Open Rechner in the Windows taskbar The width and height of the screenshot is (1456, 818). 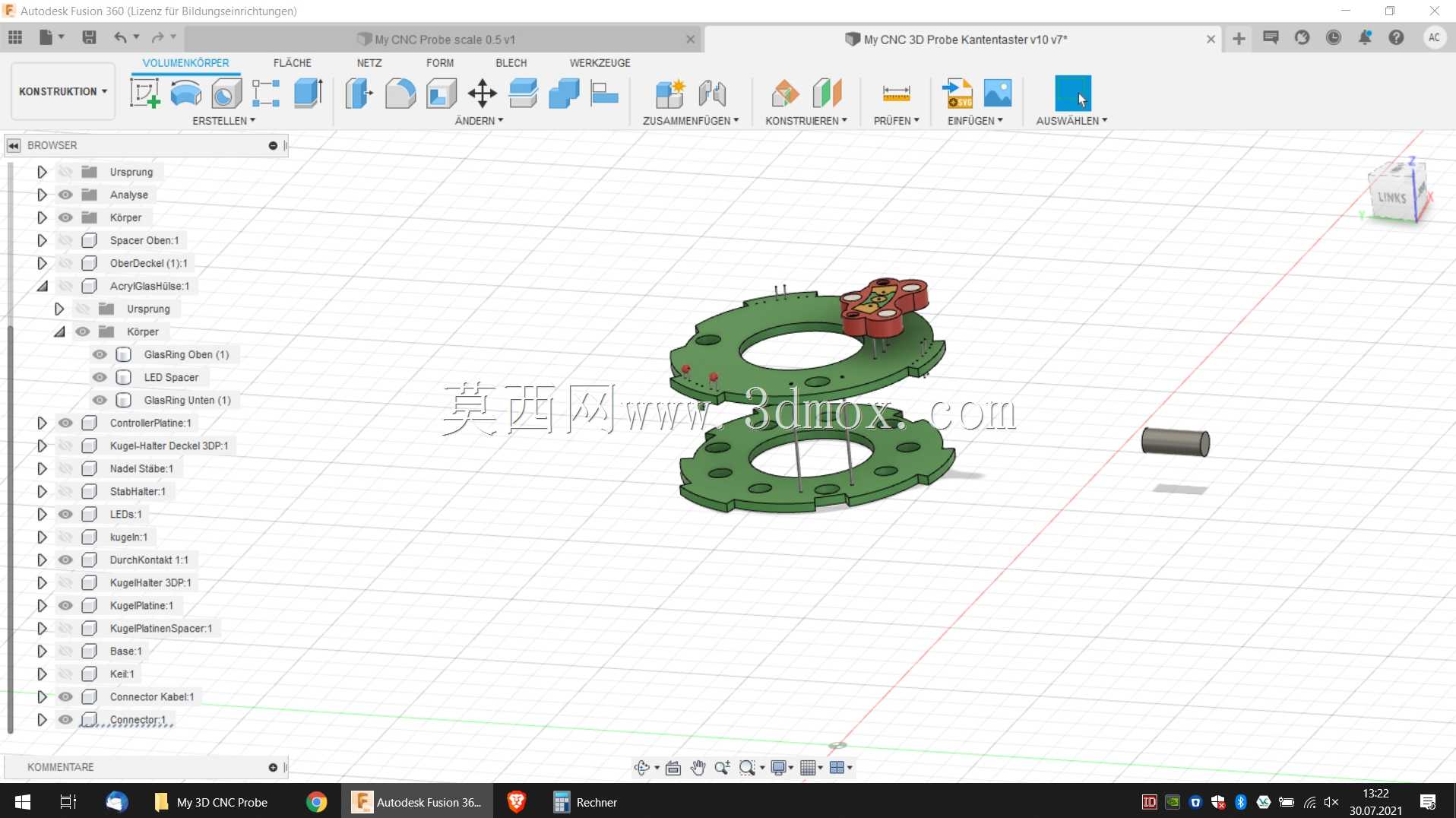point(586,802)
